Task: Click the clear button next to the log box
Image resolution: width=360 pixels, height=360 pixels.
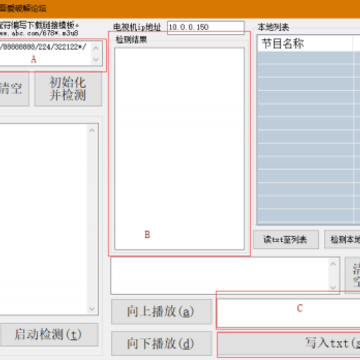Action: tap(353, 275)
